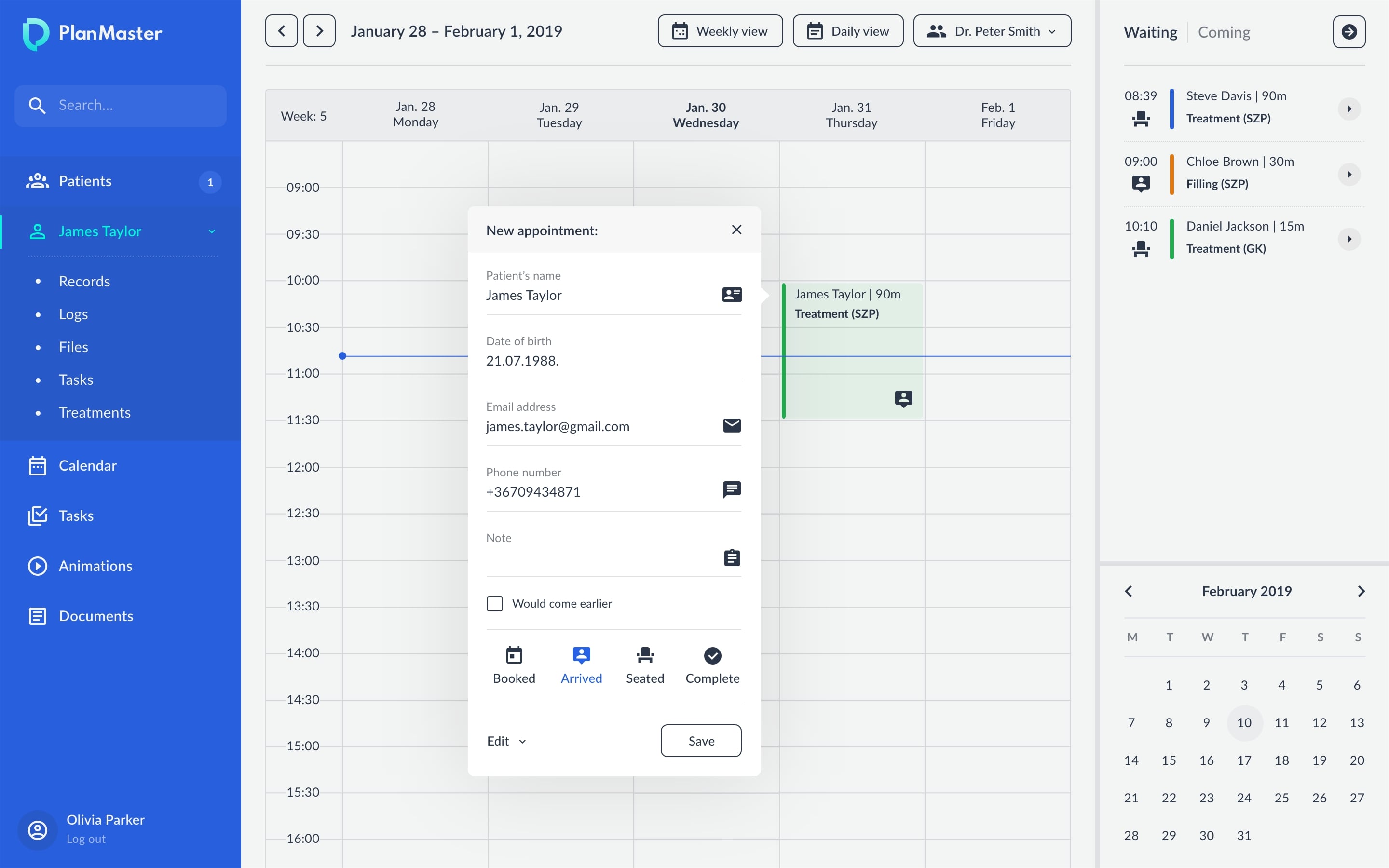Switch to Daily view
This screenshot has height=868, width=1389.
click(847, 31)
